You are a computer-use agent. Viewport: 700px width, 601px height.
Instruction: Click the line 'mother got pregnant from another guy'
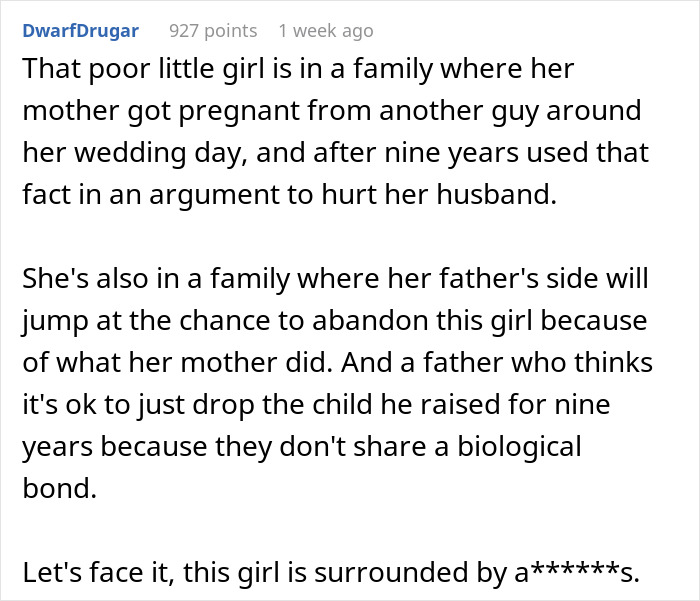332,111
